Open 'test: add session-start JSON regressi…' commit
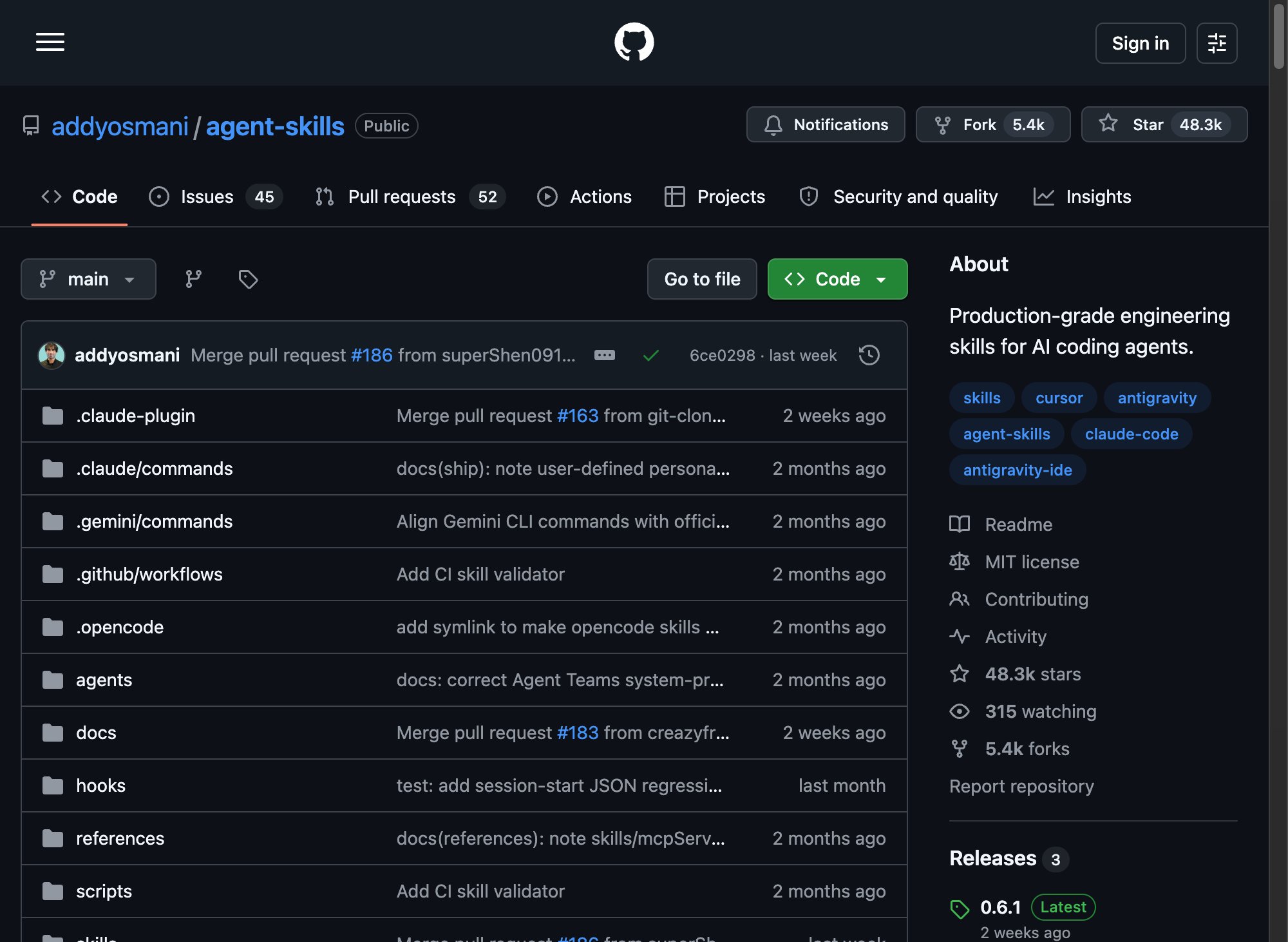Viewport: 1288px width, 942px height. pyautogui.click(x=559, y=785)
